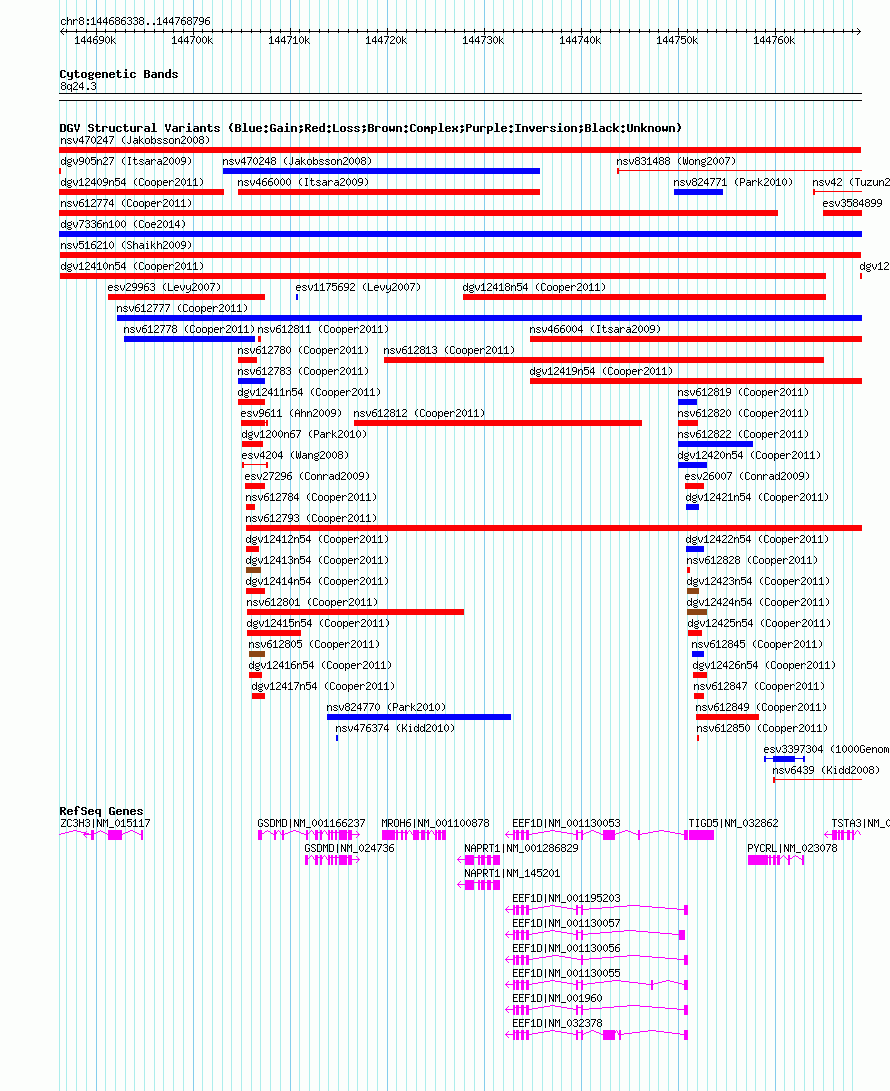Open dgv12420n54 (Cooper2011) variant
This screenshot has height=1091, width=890.
tap(749, 455)
